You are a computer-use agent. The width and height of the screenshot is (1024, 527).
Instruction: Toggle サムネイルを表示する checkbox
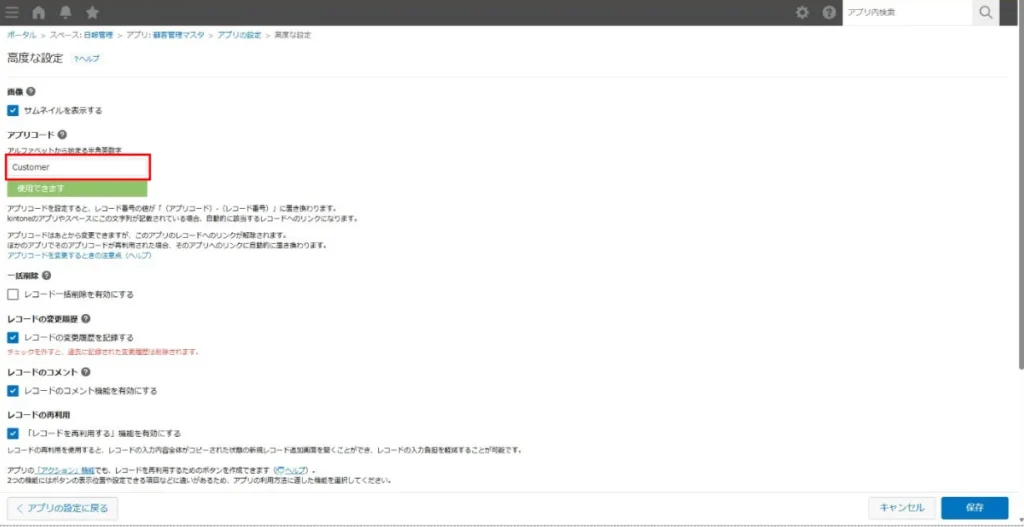(13, 110)
